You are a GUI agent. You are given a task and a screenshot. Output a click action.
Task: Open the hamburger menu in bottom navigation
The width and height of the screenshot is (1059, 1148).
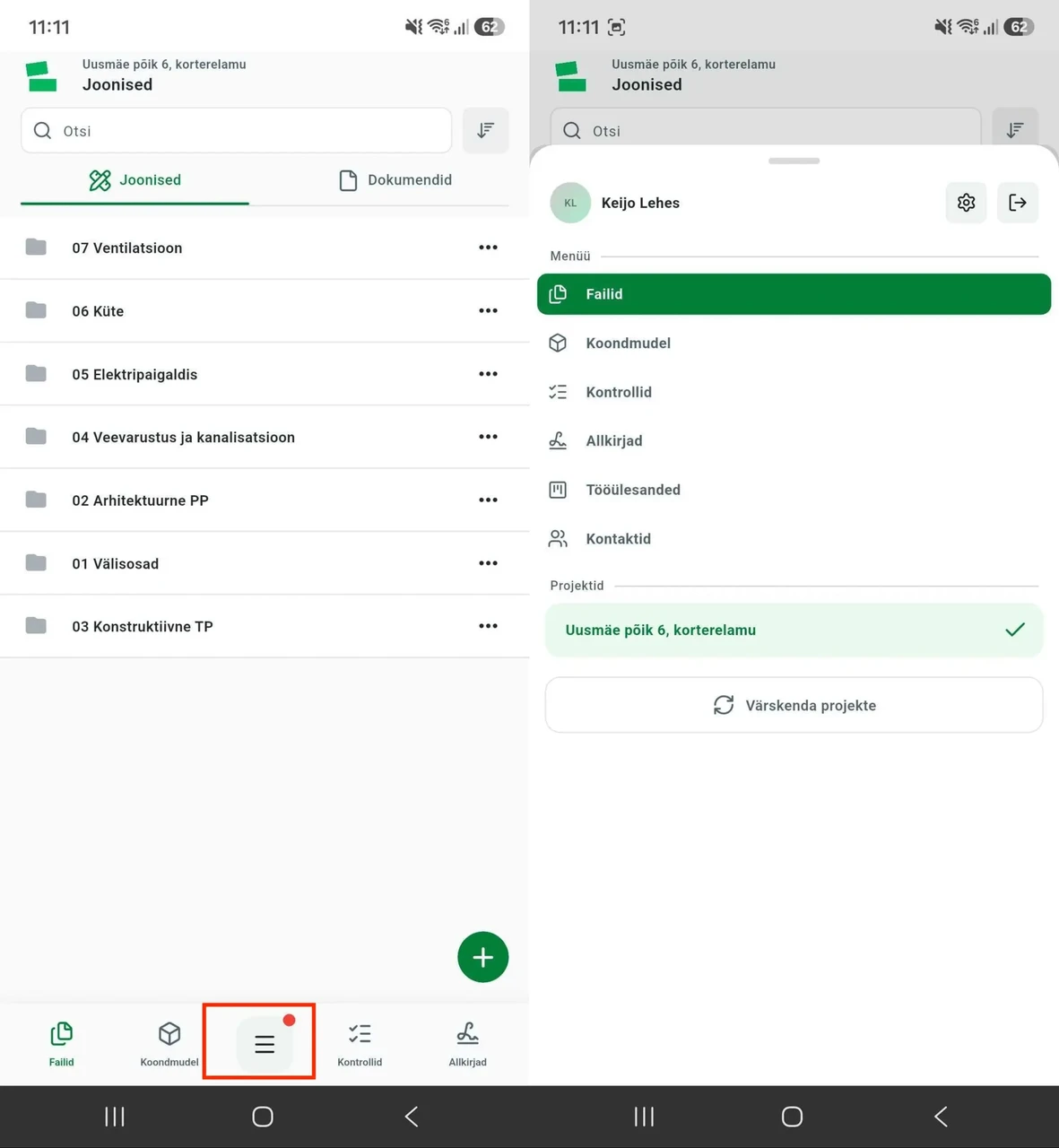(x=265, y=1043)
